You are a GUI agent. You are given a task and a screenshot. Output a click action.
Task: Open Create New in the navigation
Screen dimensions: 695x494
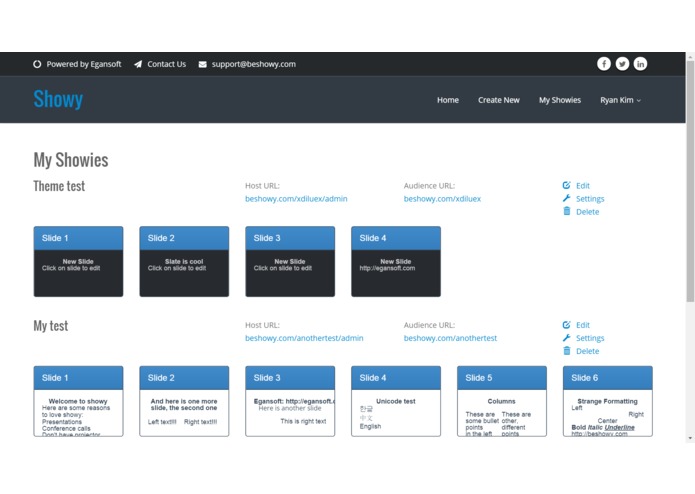(499, 100)
